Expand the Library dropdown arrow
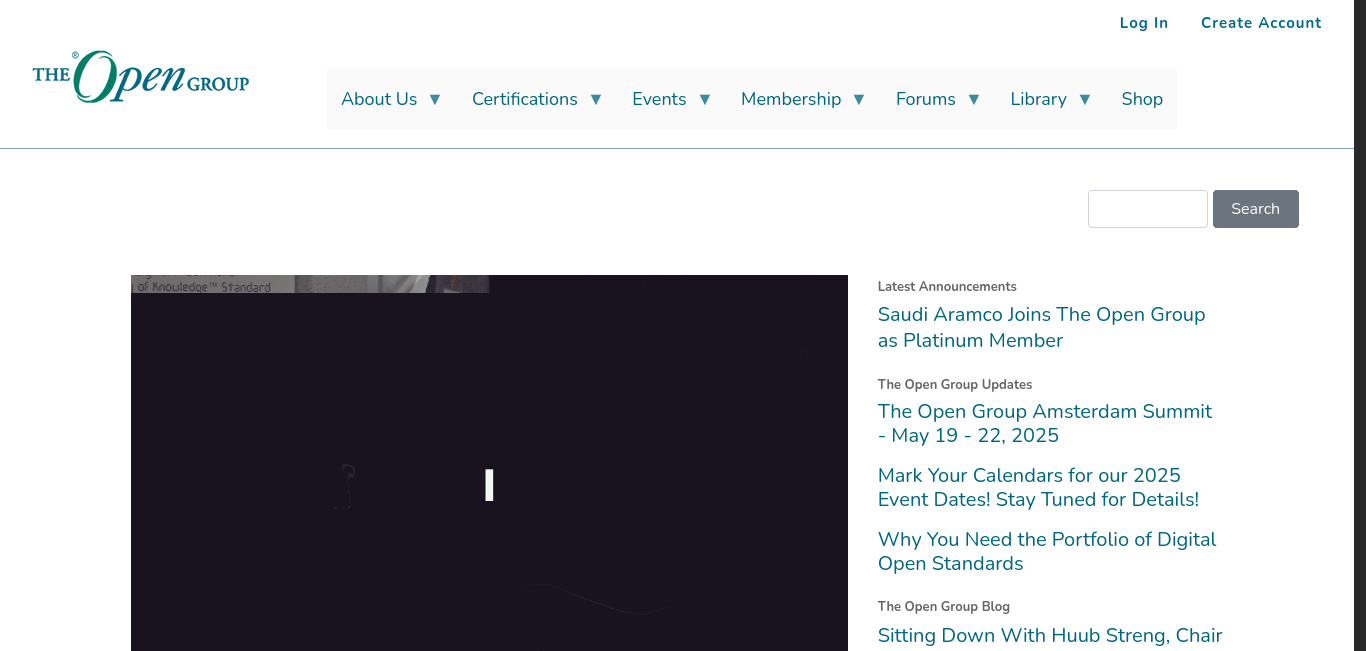The image size is (1366, 651). tap(1085, 99)
